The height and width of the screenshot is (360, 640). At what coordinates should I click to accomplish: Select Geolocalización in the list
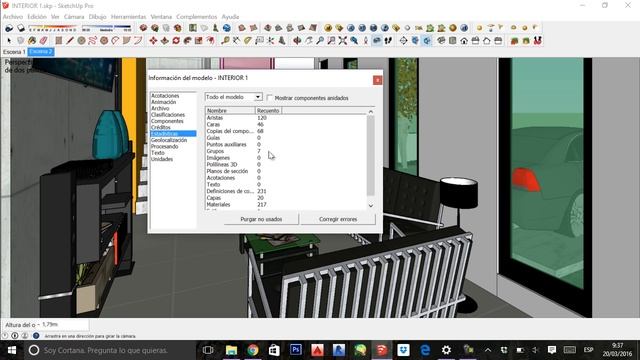pos(169,140)
